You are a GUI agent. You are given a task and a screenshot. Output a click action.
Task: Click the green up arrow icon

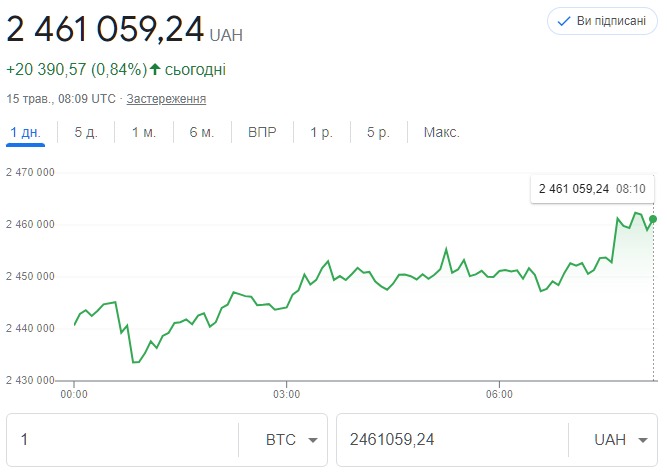pyautogui.click(x=155, y=69)
